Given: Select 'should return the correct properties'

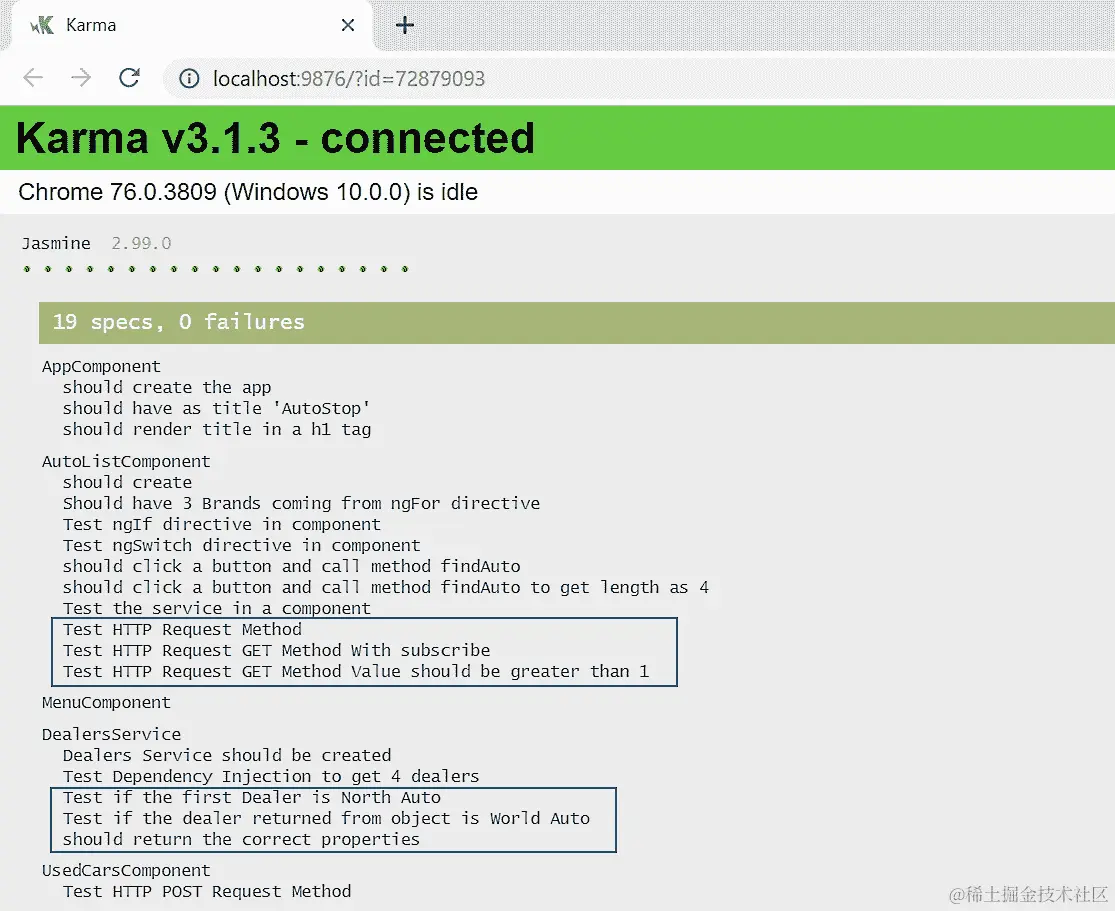Looking at the screenshot, I should point(241,839).
